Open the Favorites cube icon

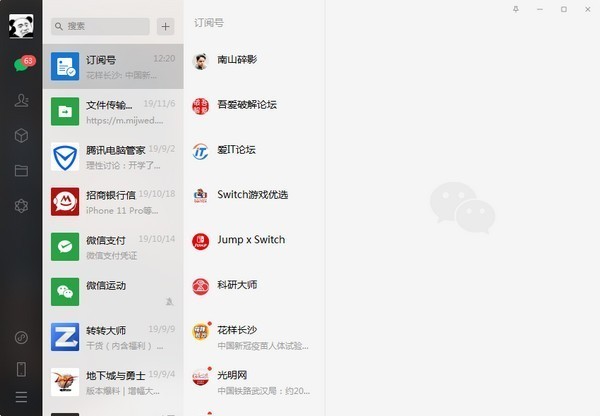coord(20,135)
